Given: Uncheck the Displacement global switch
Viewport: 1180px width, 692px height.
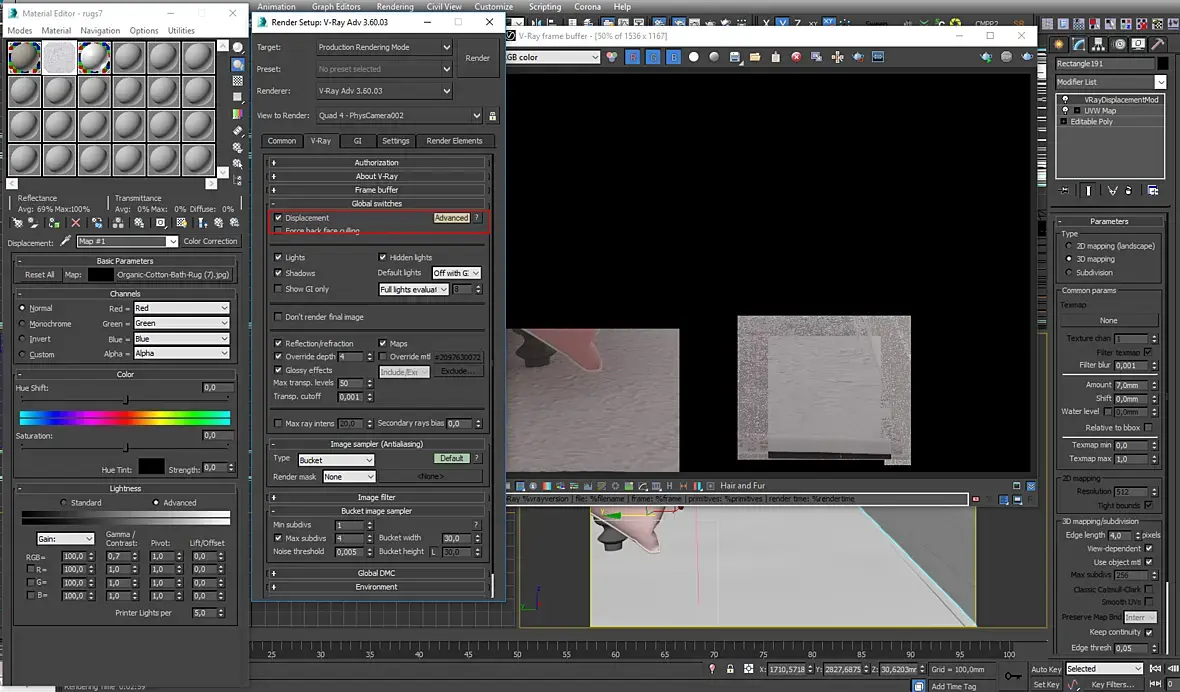Looking at the screenshot, I should coord(278,218).
